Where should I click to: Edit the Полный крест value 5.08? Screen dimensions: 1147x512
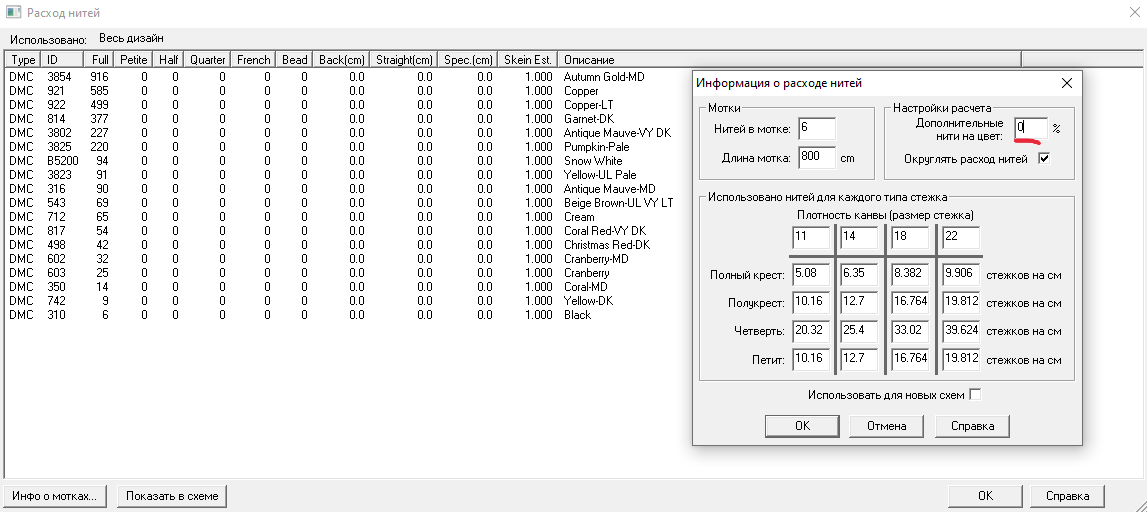pos(811,274)
